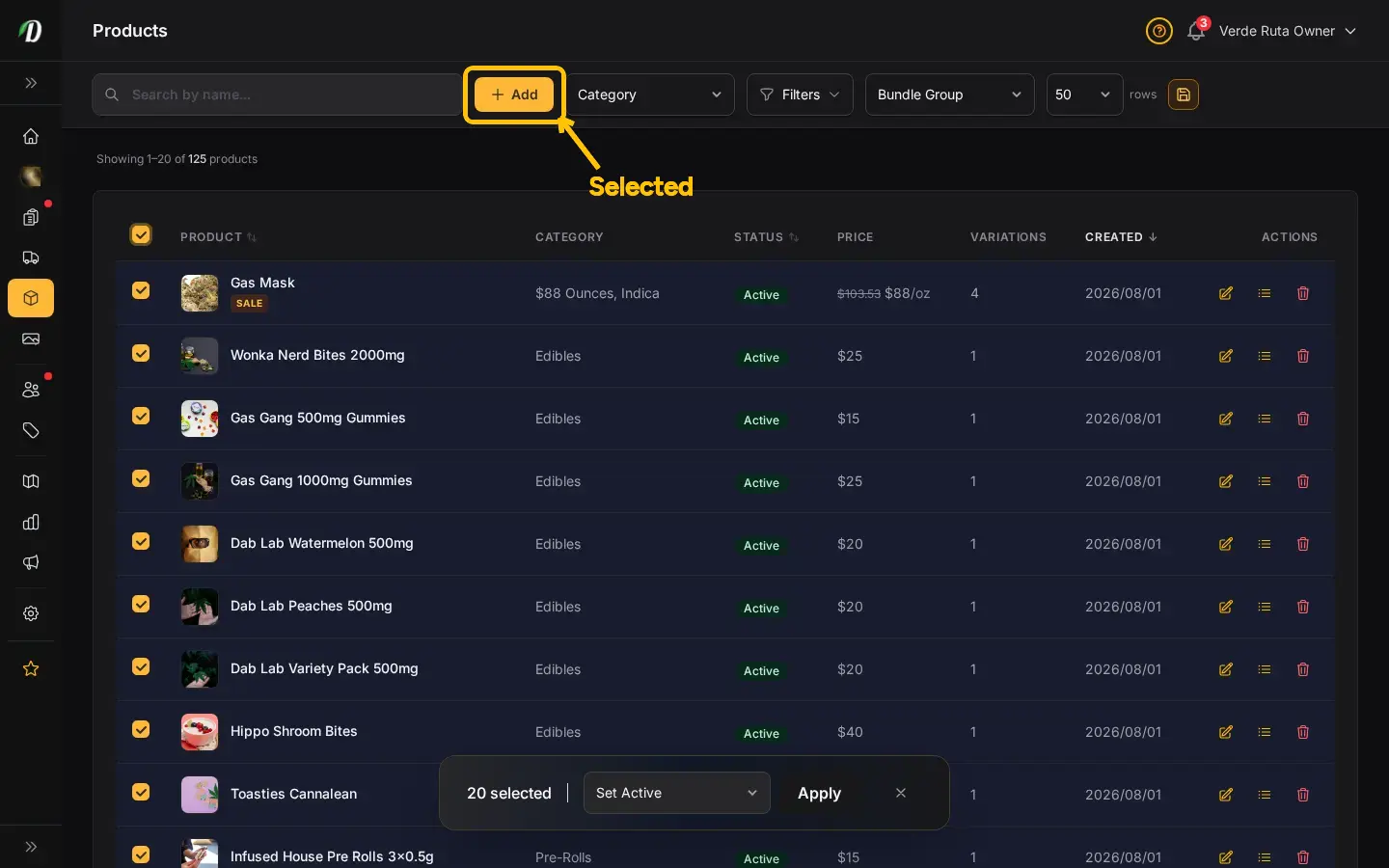
Task: Open Verde Ruta Owner account menu
Action: click(1288, 31)
